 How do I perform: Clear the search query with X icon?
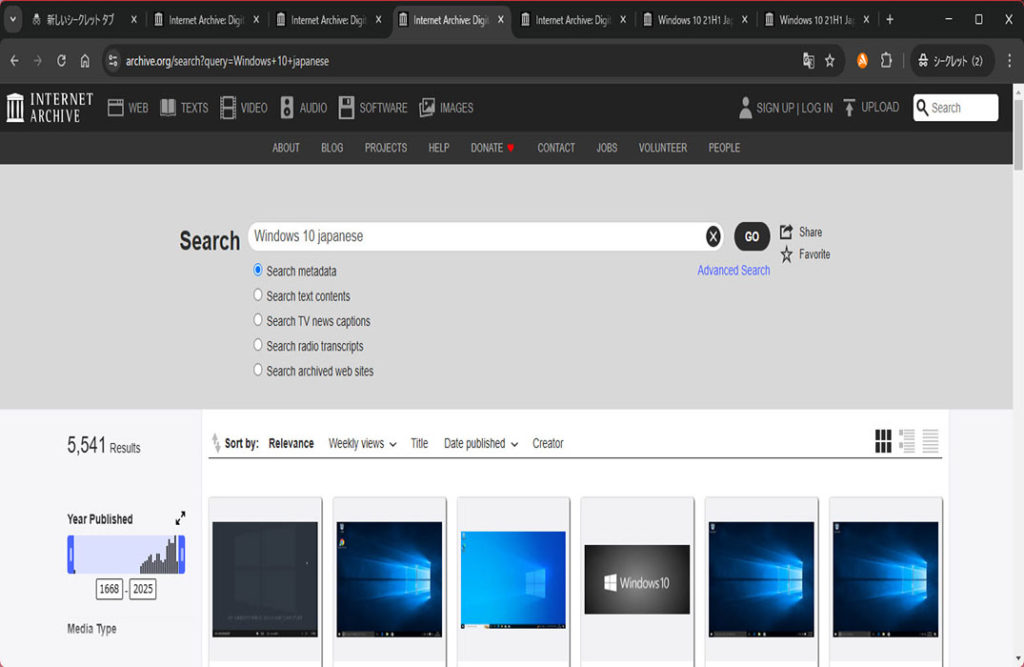713,236
